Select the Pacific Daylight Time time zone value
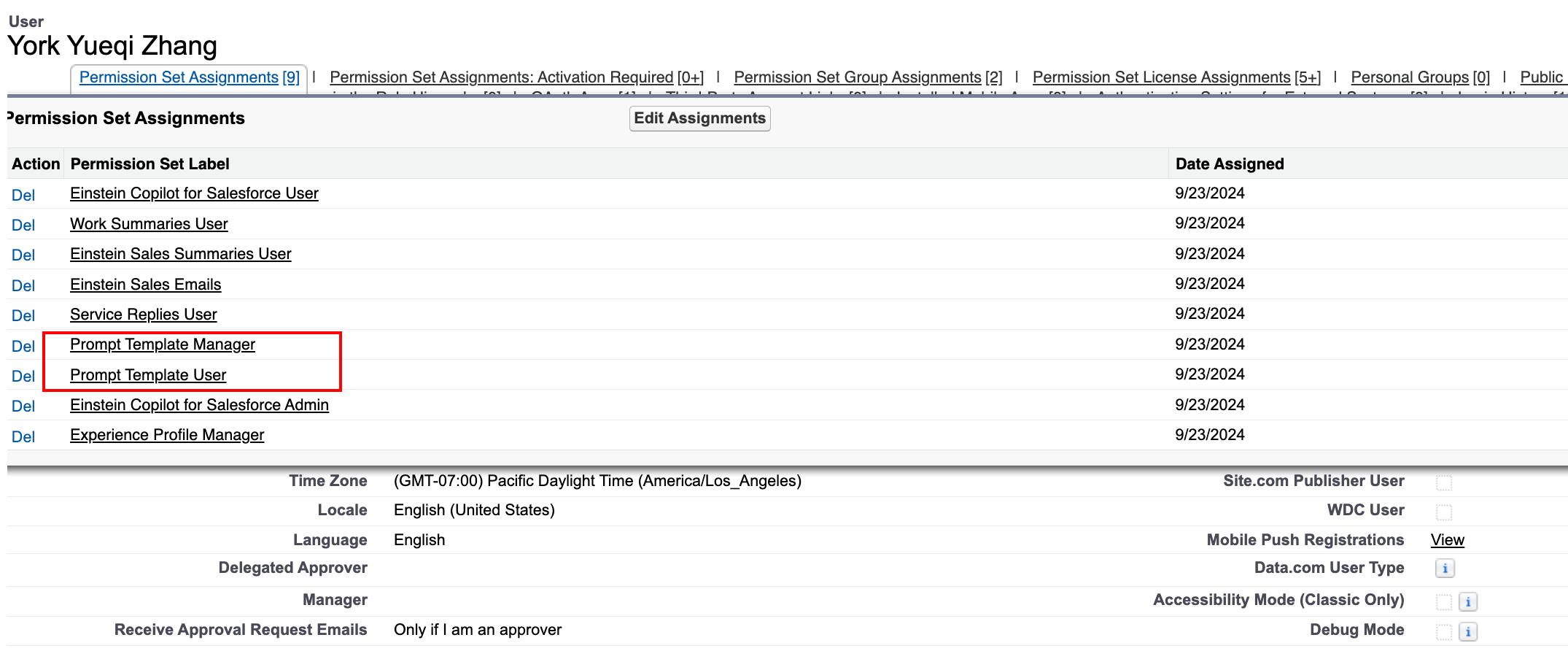This screenshot has width=1568, height=651. tap(597, 481)
